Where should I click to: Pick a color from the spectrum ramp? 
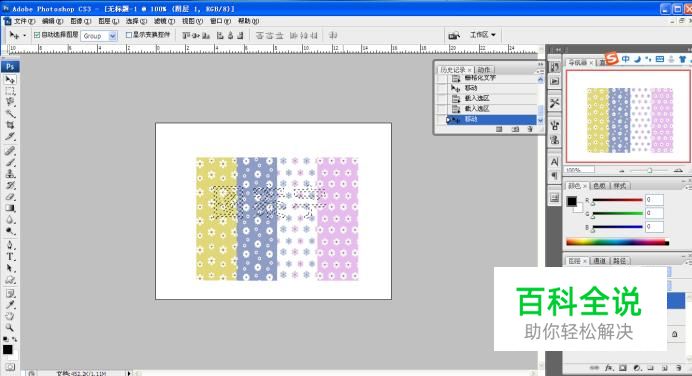[617, 242]
